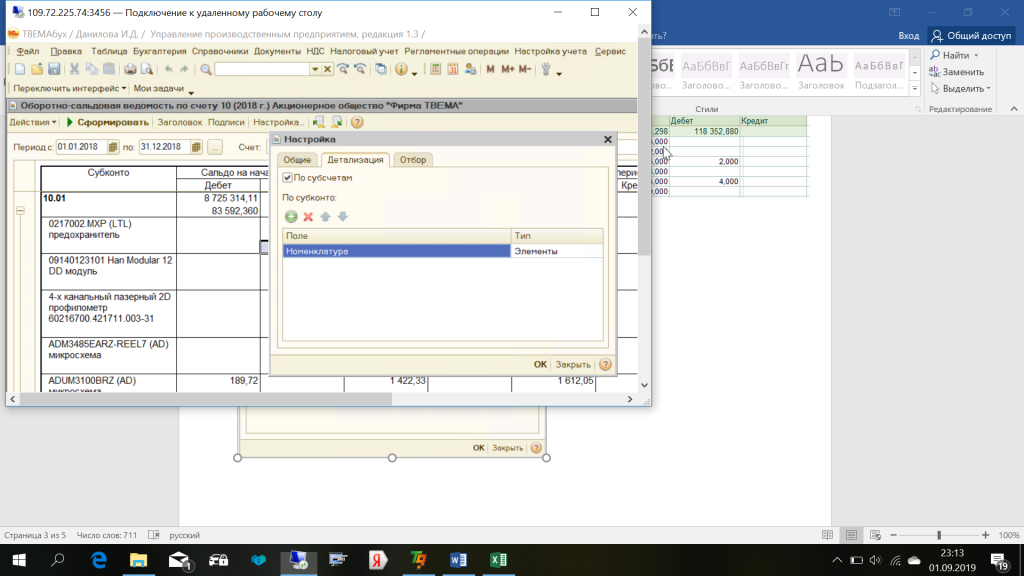Click the Подписи toolbar button
The image size is (1024, 576).
tap(226, 122)
